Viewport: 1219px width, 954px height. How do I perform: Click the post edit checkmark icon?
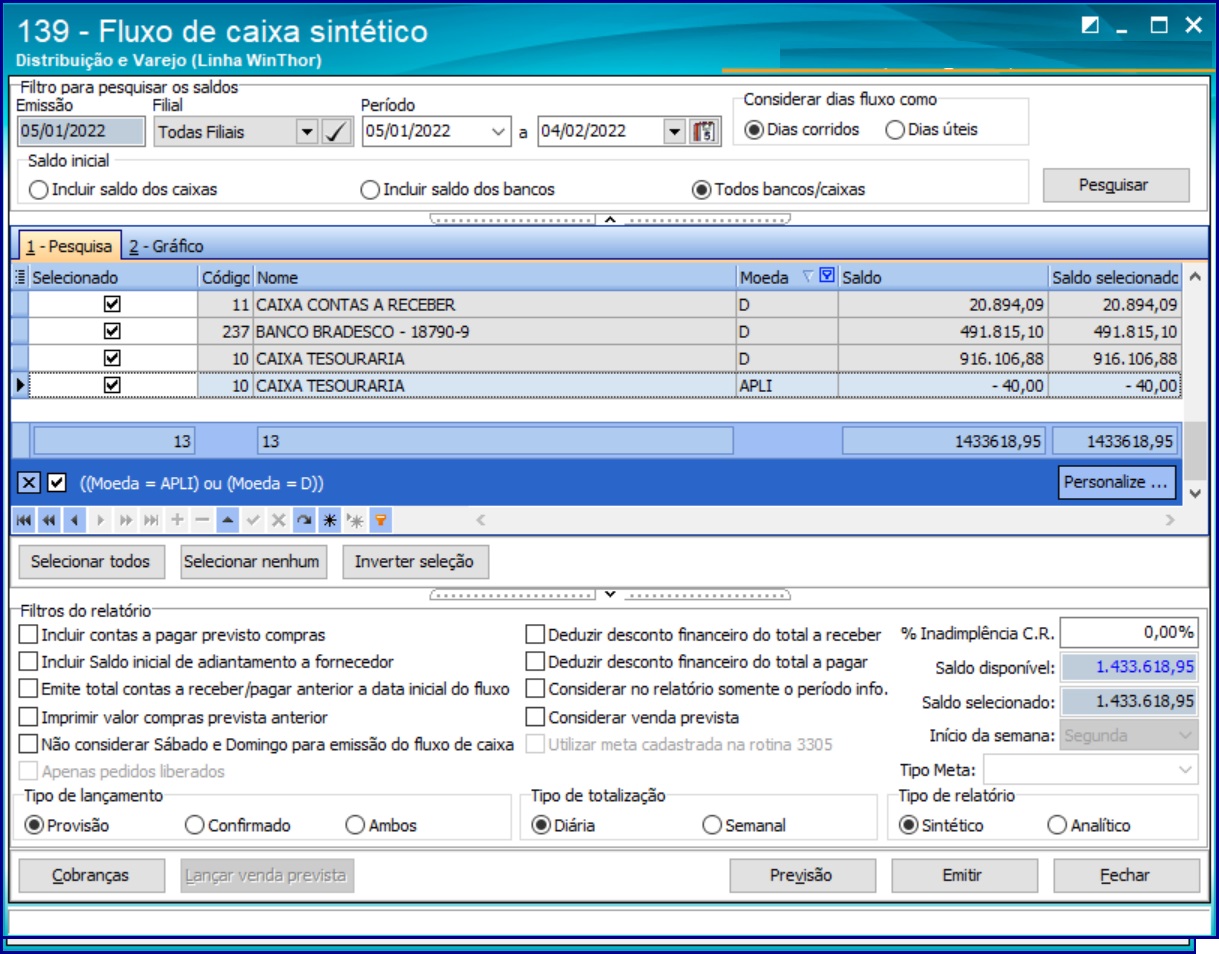252,520
